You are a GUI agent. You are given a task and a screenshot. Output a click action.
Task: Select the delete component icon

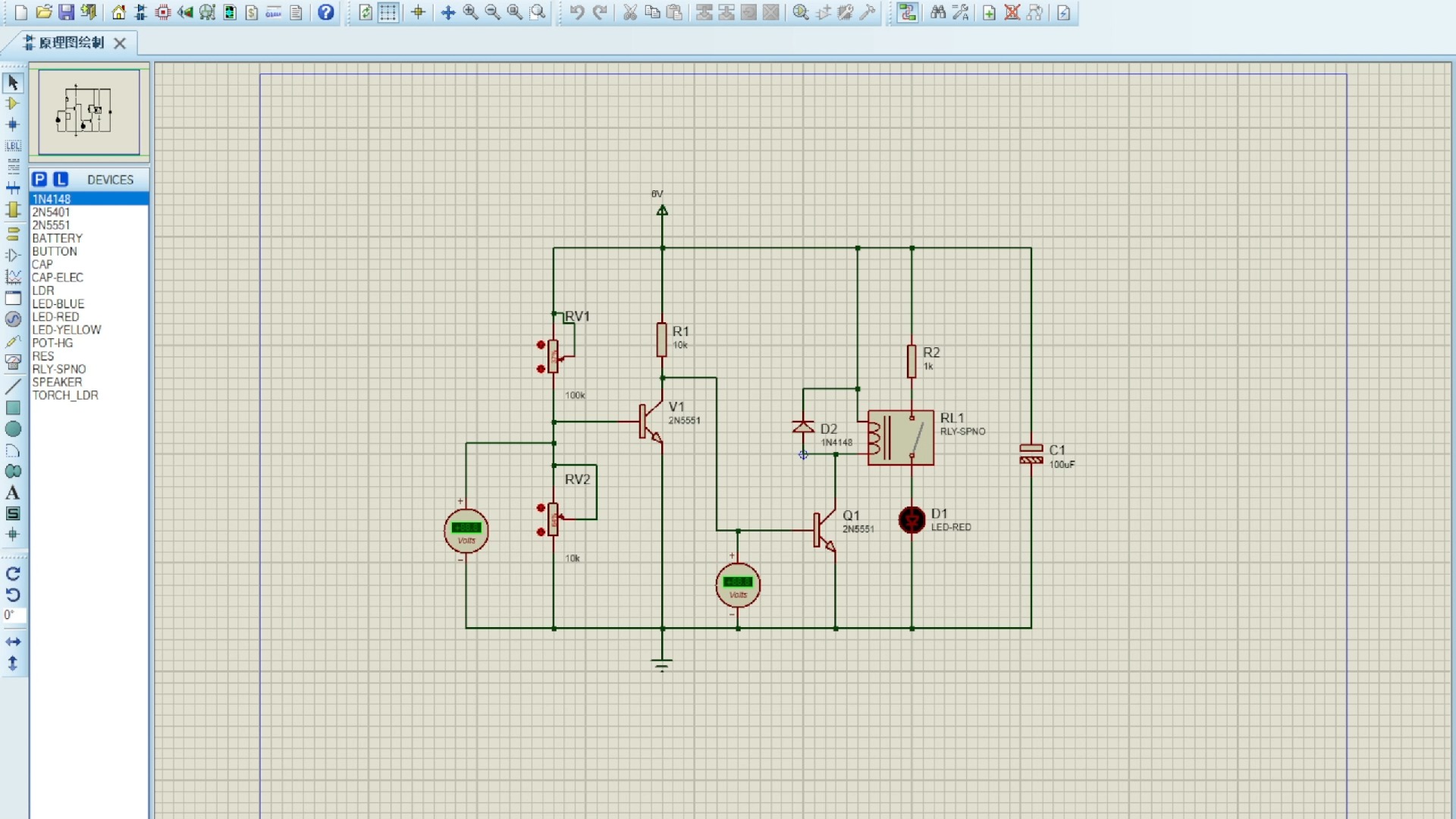(x=1012, y=12)
